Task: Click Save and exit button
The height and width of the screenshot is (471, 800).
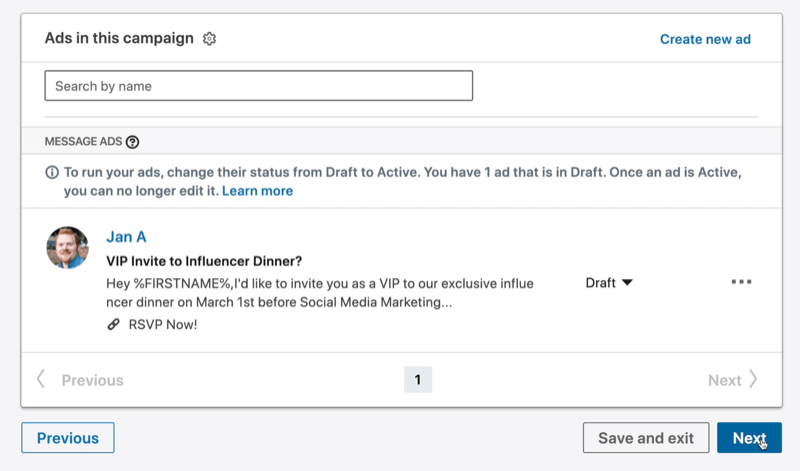Action: (x=646, y=438)
